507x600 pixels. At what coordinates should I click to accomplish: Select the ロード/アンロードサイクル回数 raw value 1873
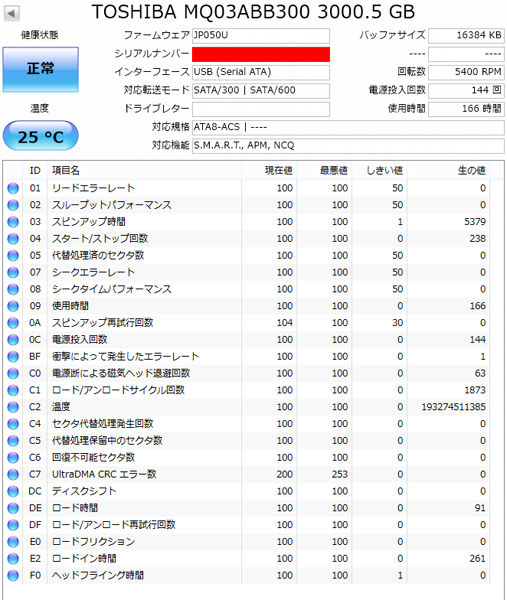coord(475,390)
